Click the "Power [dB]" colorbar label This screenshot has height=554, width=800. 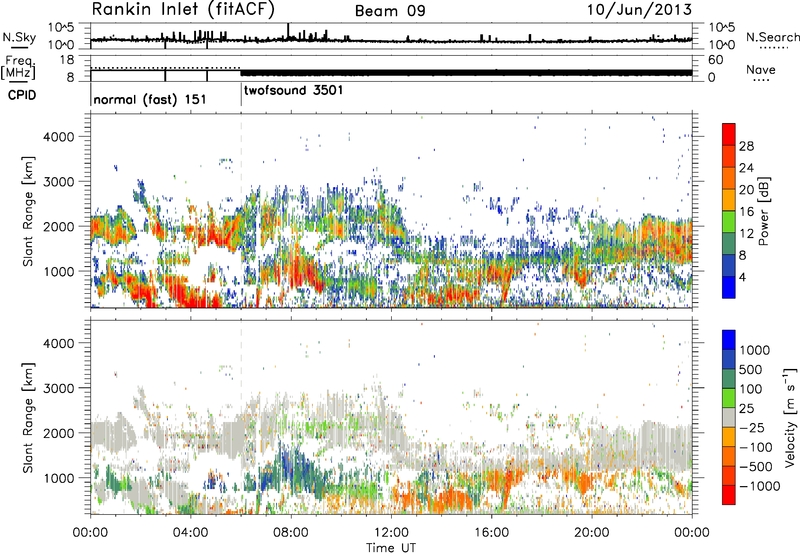763,211
